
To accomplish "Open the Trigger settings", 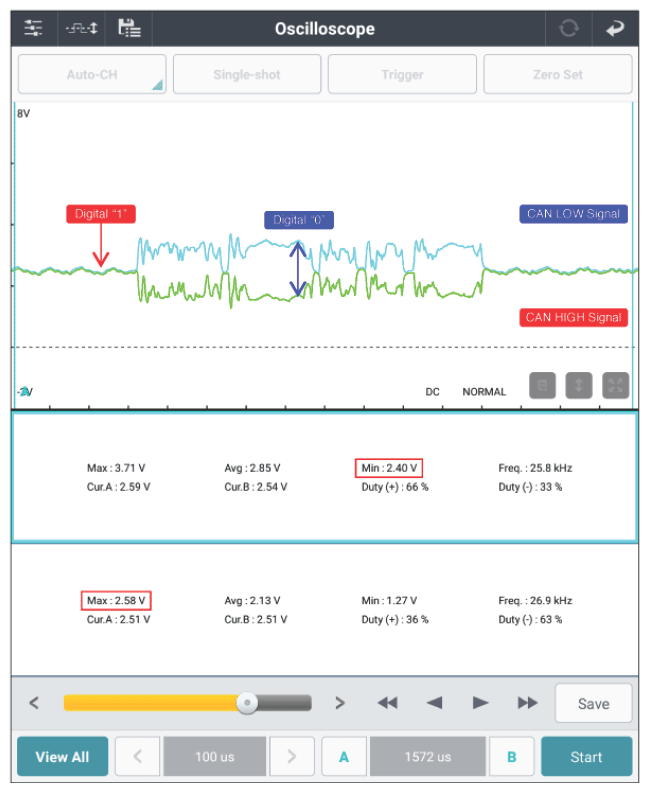I will click(403, 74).
